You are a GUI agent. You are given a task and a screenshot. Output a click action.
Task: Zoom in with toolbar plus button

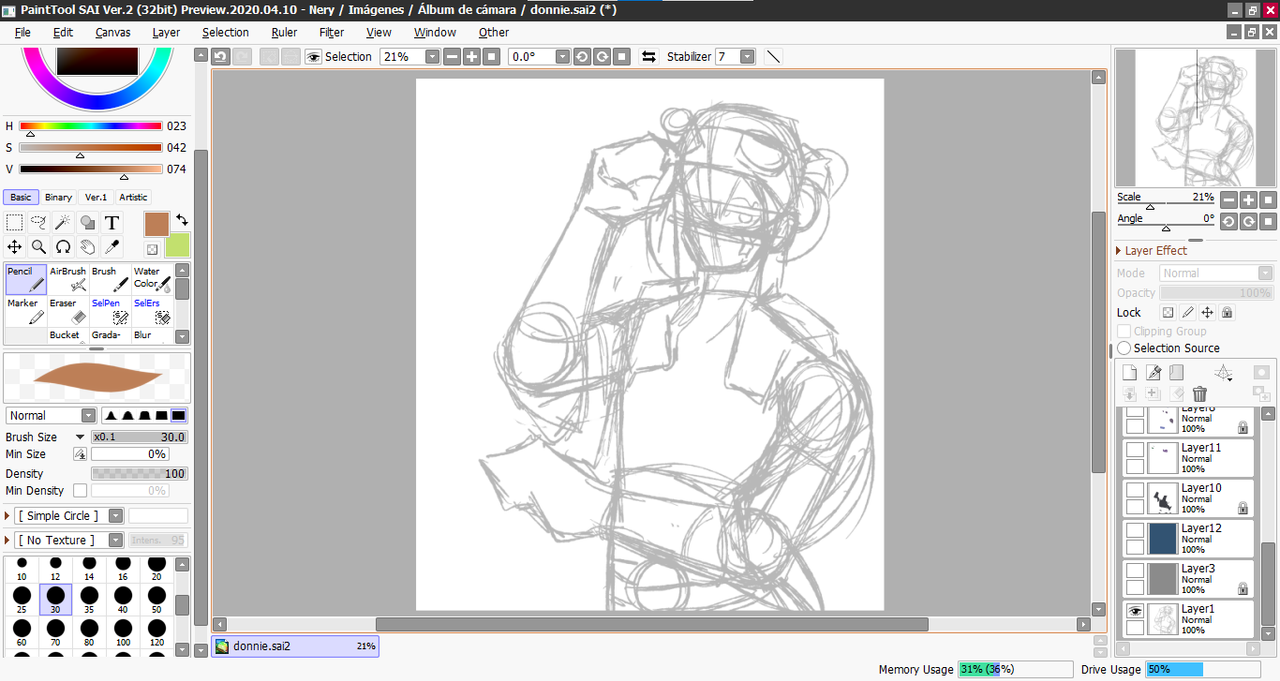[x=471, y=57]
